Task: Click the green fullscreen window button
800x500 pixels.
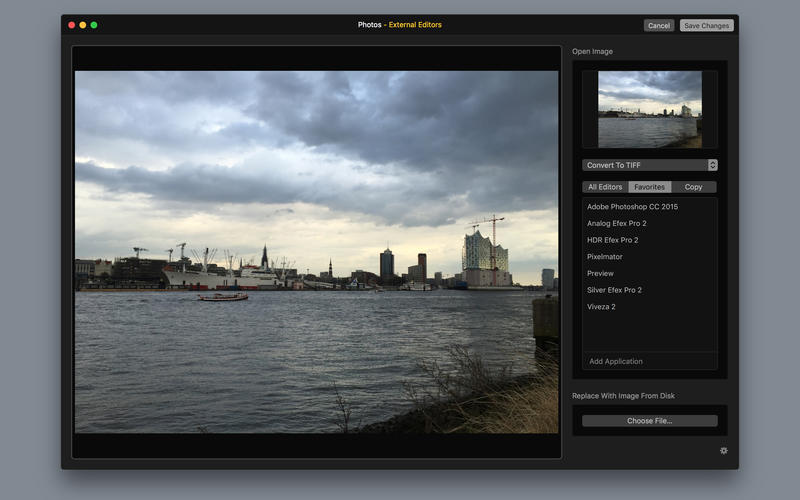Action: [94, 25]
